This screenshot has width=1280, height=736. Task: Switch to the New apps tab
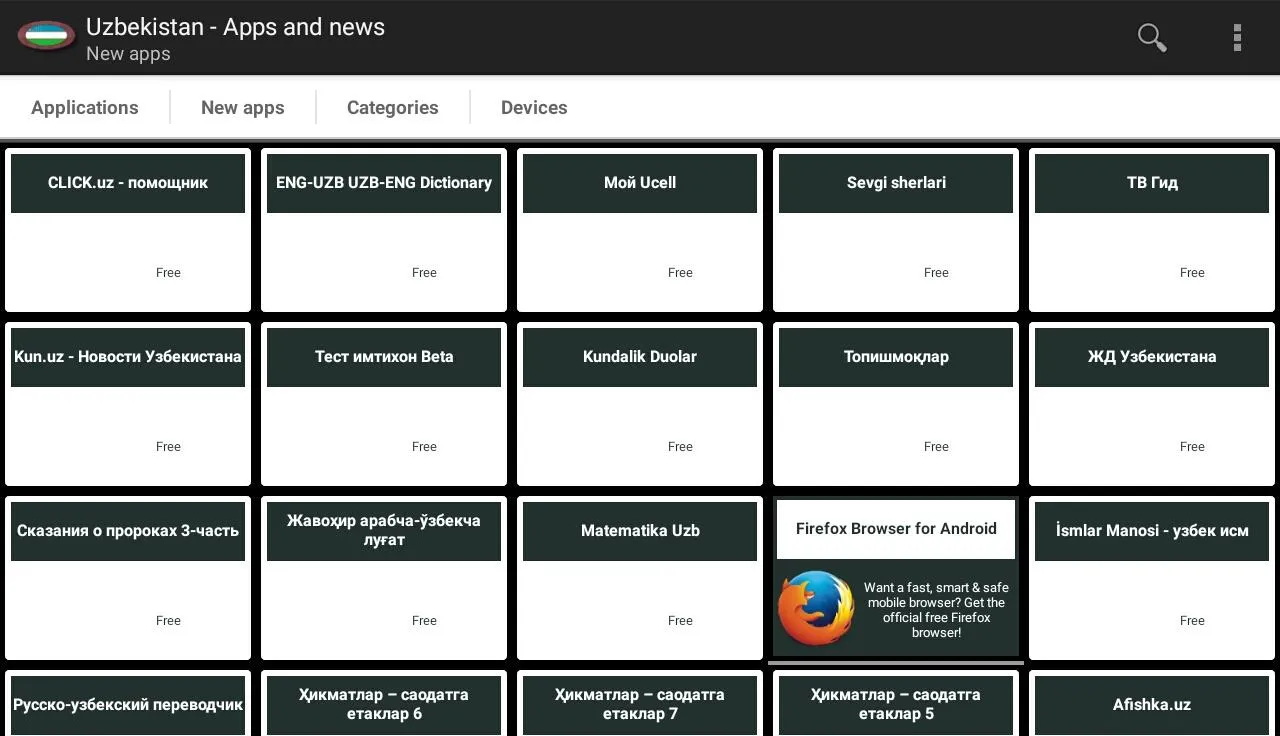[x=243, y=108]
